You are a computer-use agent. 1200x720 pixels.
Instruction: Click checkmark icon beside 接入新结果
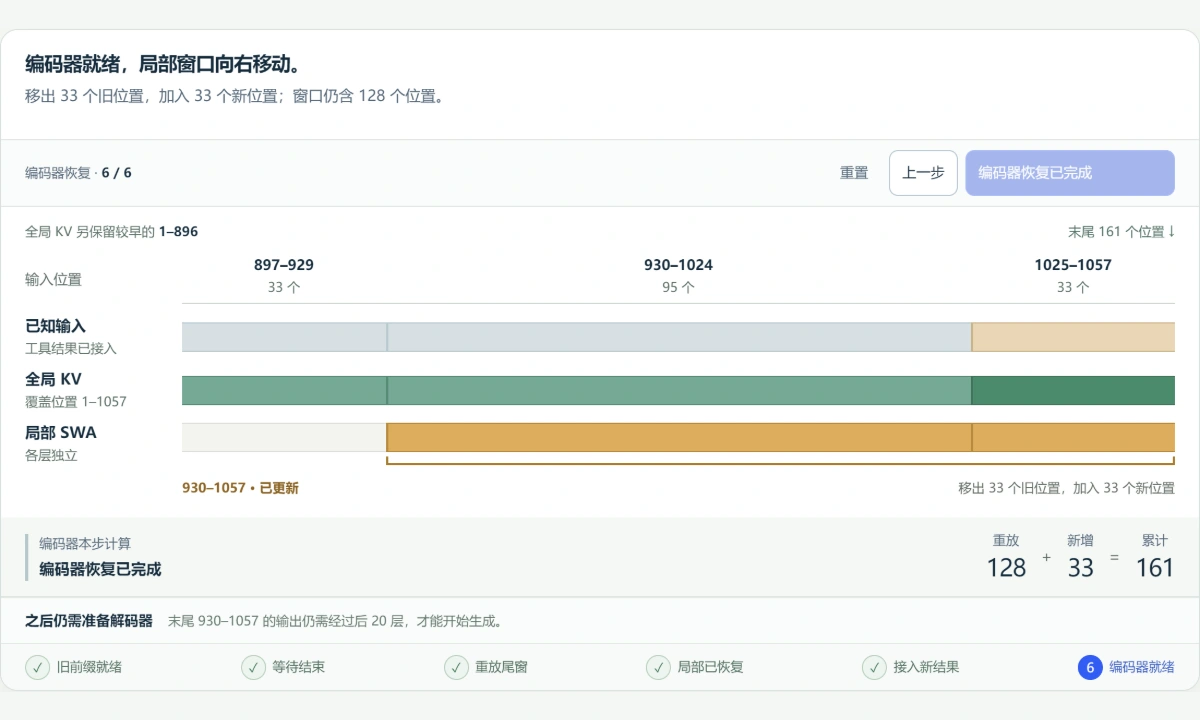874,667
